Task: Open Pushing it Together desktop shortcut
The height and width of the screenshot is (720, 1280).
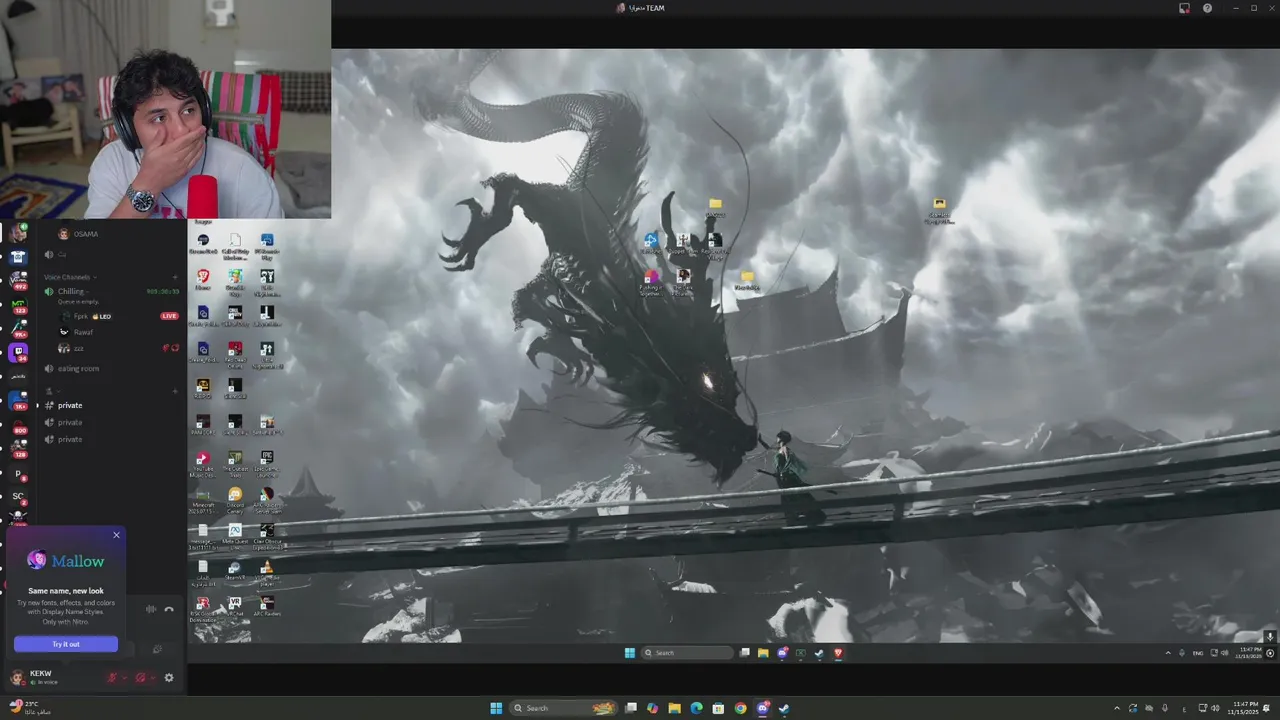Action: [x=651, y=282]
